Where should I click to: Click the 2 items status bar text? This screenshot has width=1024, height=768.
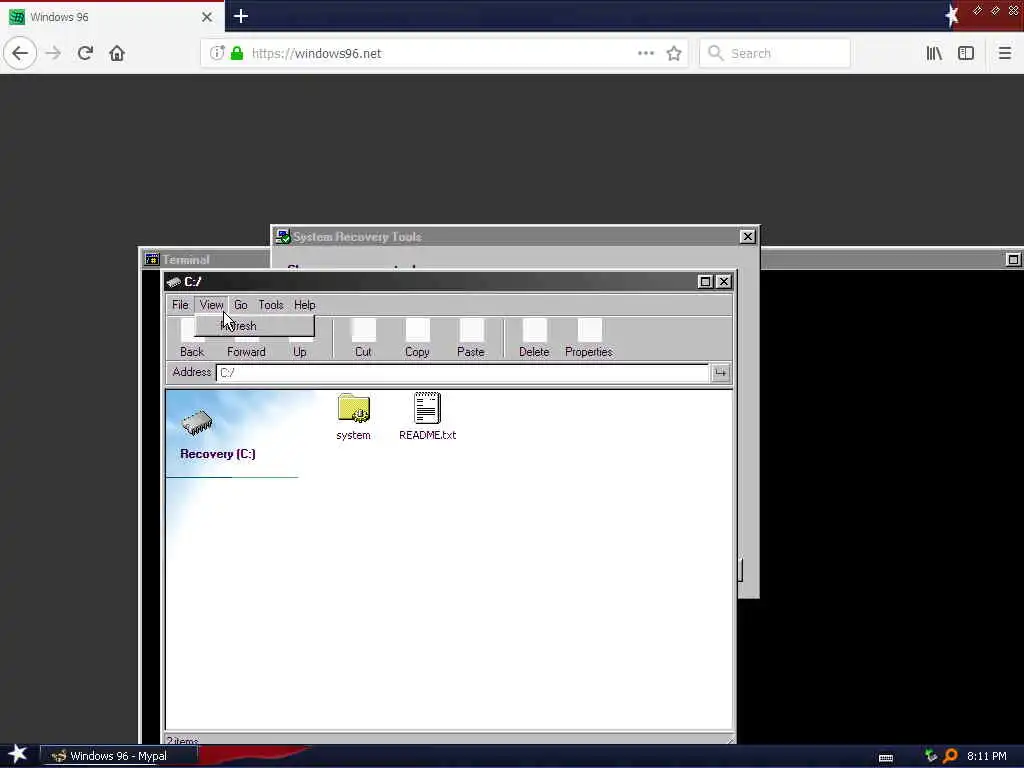182,741
